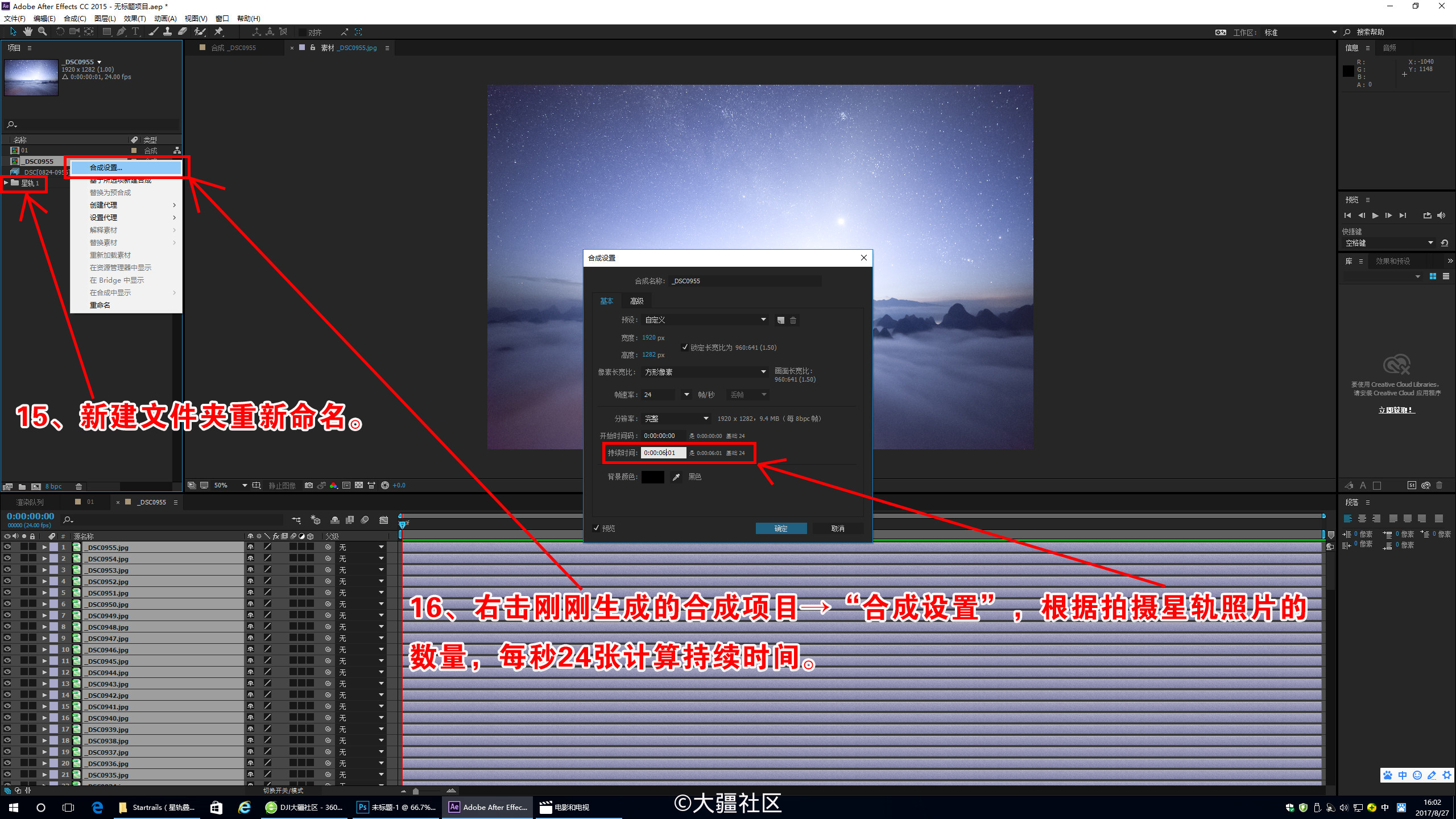Open the 效果(T) menu

134,18
